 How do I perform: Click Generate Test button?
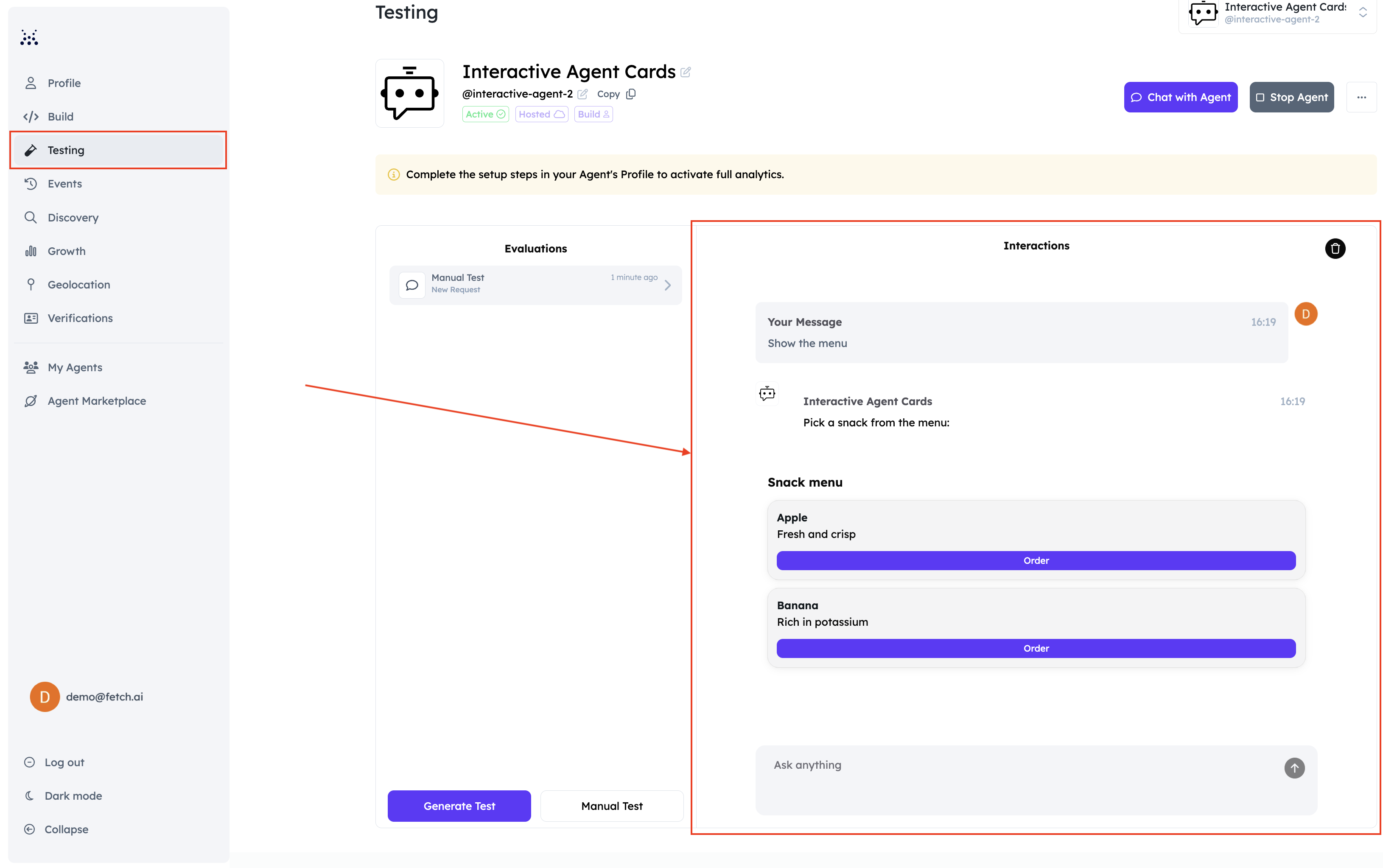pyautogui.click(x=459, y=806)
